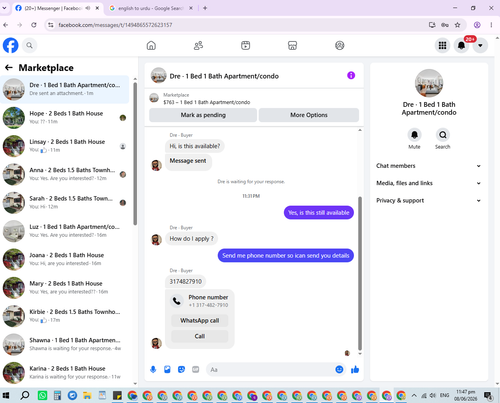Open the Chrome profile avatar icon
The height and width of the screenshot is (403, 500).
[477, 25]
